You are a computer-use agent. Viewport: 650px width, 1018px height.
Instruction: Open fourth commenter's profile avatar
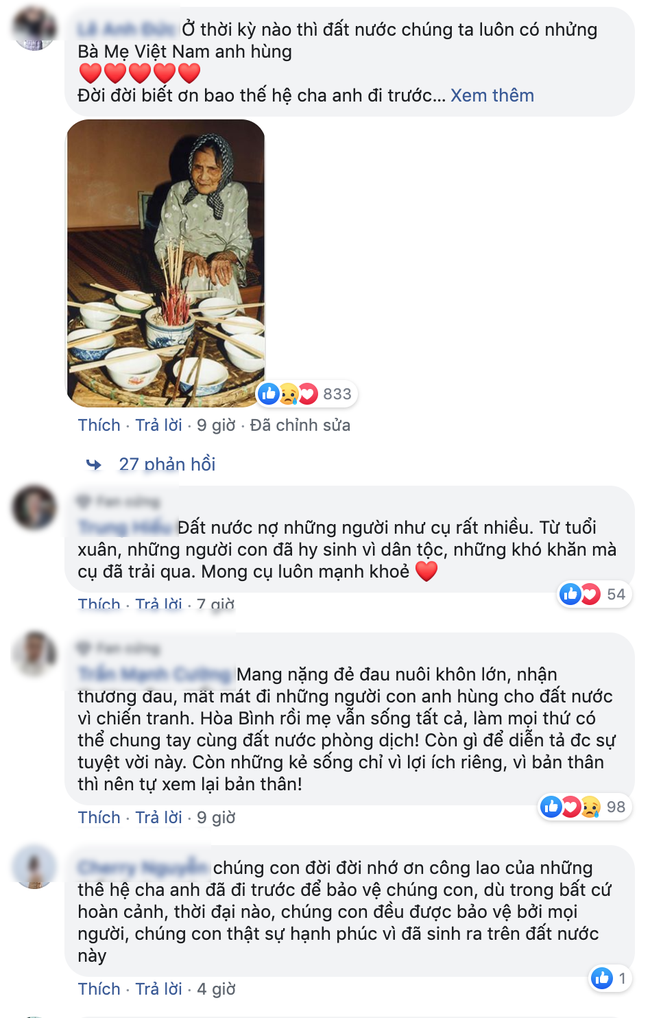click(x=34, y=867)
